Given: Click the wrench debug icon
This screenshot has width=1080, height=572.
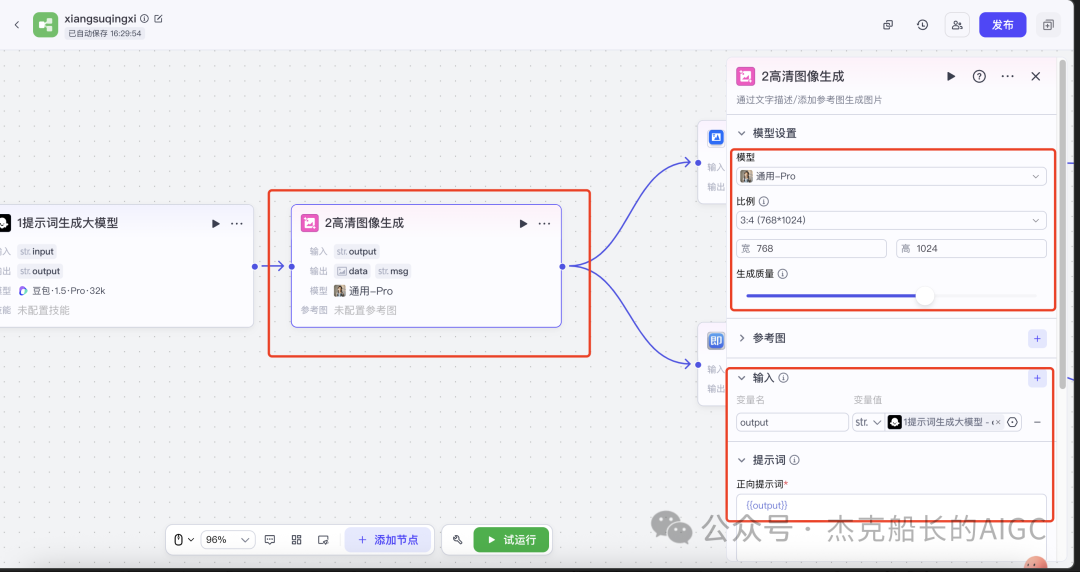Looking at the screenshot, I should click(457, 540).
